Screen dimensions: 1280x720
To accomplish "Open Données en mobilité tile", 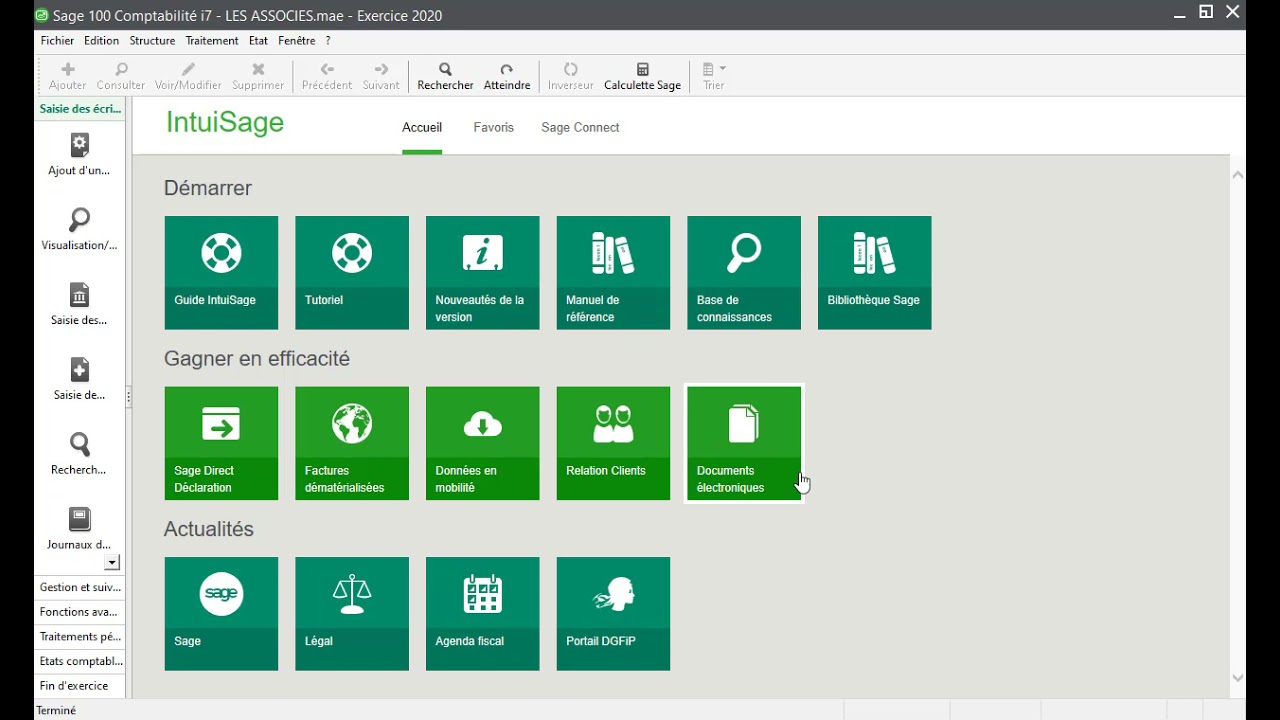I will tap(483, 444).
